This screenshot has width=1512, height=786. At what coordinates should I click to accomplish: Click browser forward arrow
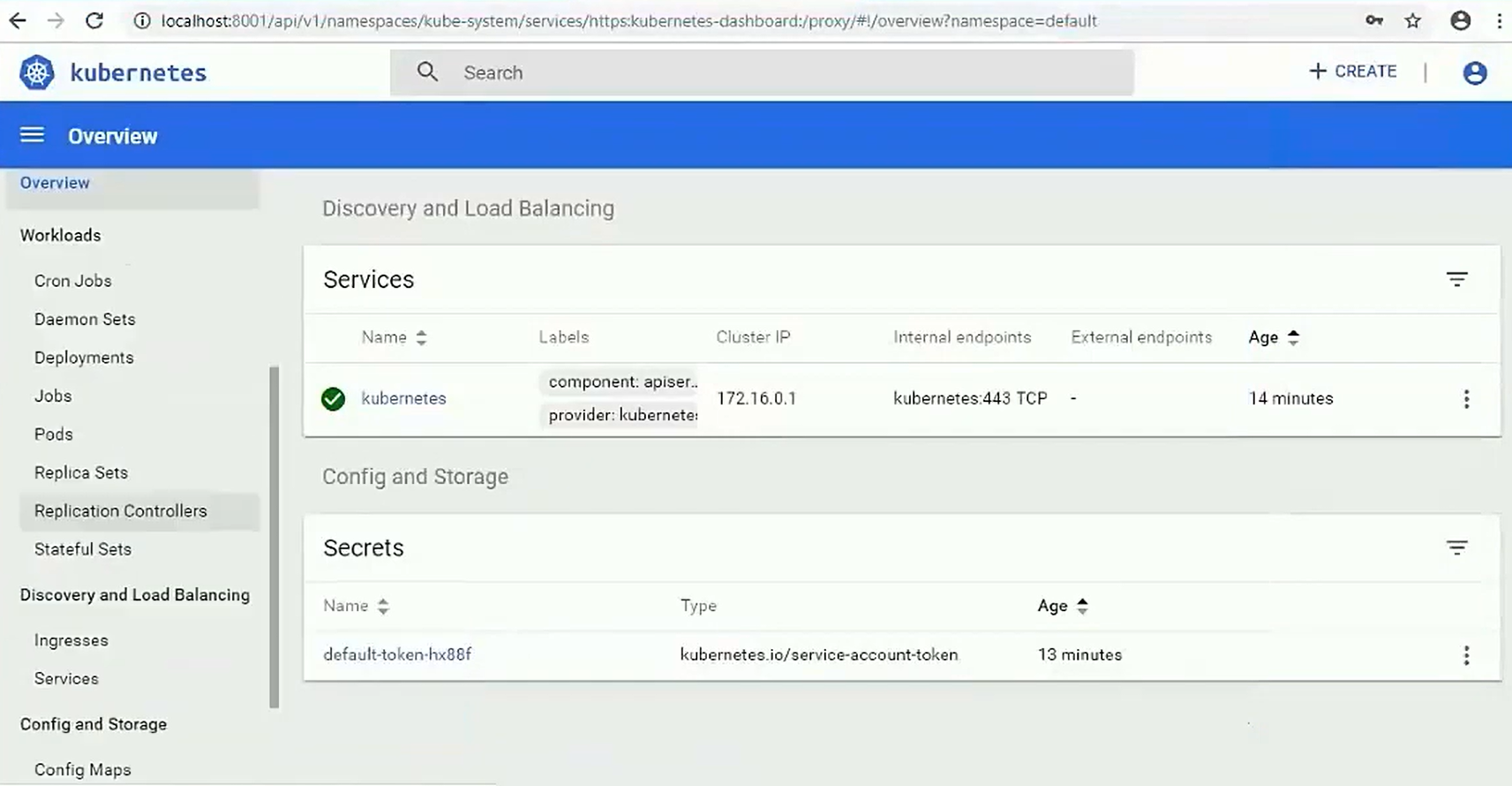point(56,20)
